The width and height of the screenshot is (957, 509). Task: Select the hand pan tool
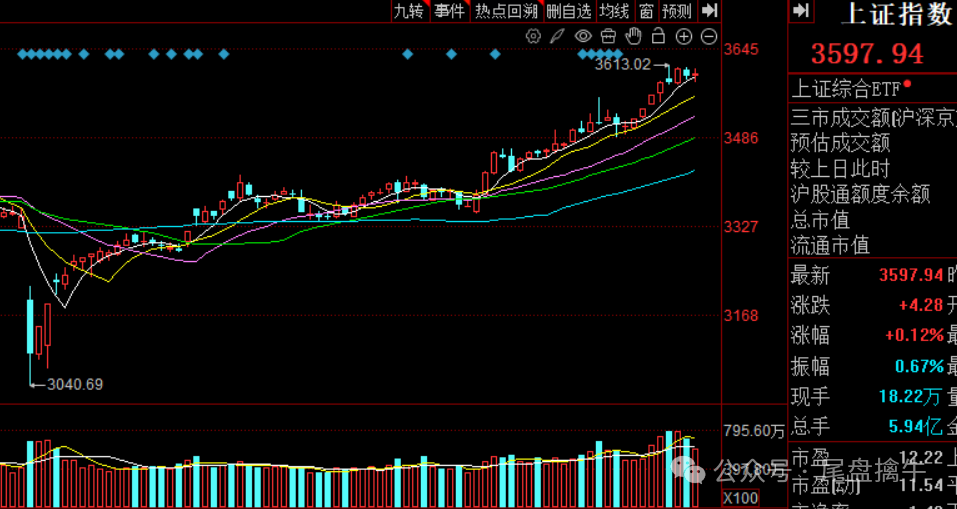pyautogui.click(x=634, y=36)
